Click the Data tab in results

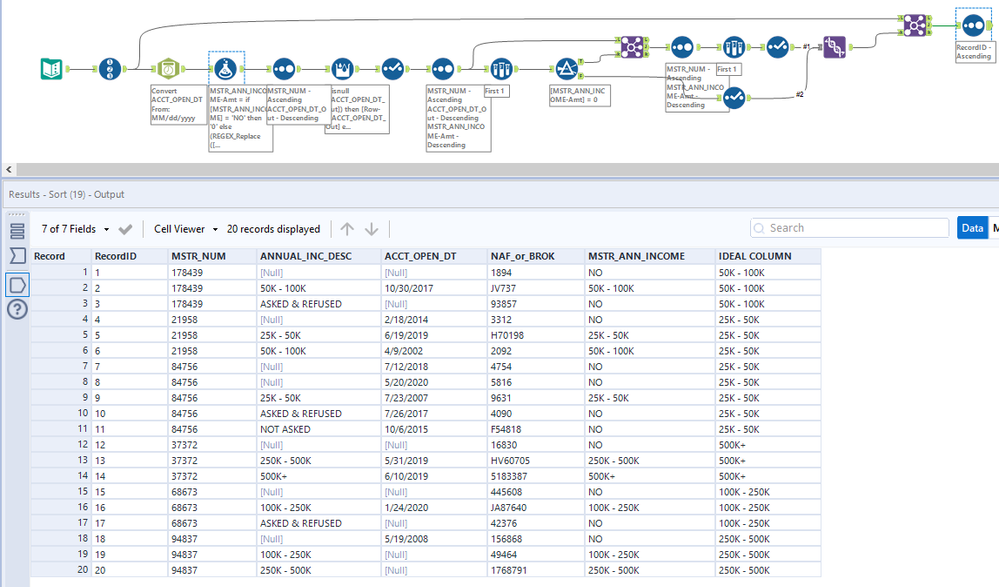pyautogui.click(x=971, y=228)
